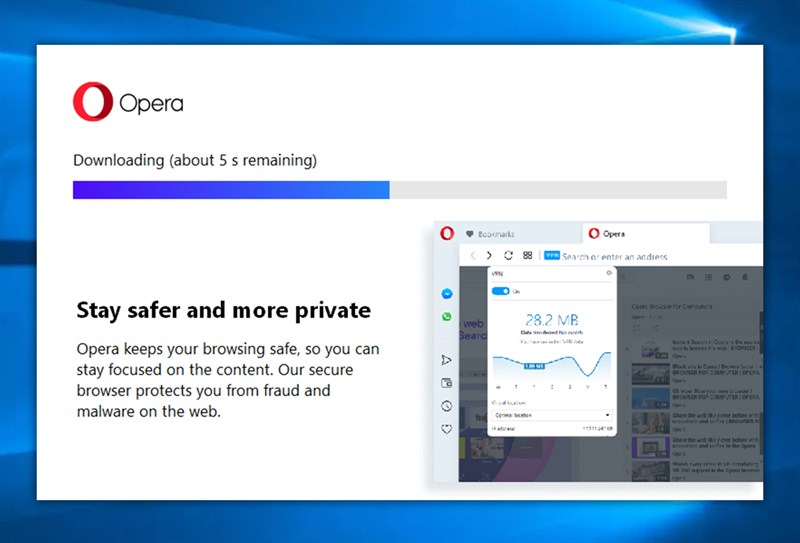This screenshot has height=543, width=800.
Task: Click the Opera logo in the installer header
Action: click(x=128, y=102)
